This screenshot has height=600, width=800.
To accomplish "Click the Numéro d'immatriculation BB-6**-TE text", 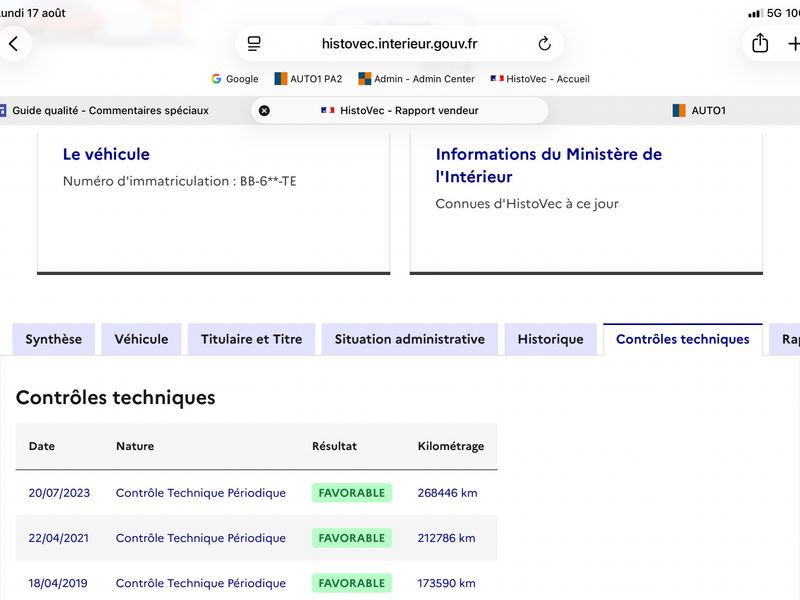I will [180, 181].
